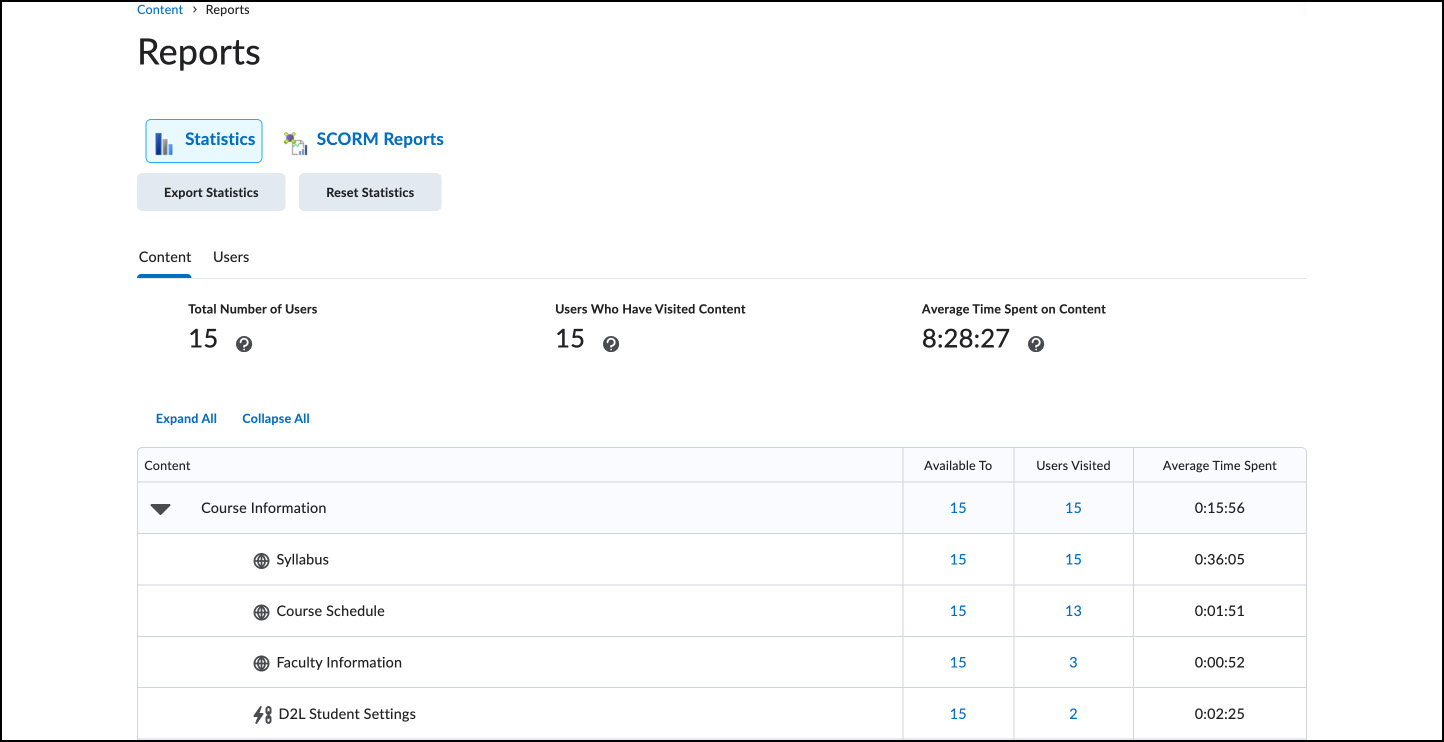Viewport: 1444px width, 742px height.
Task: Click the Expand All link
Action: coord(186,419)
